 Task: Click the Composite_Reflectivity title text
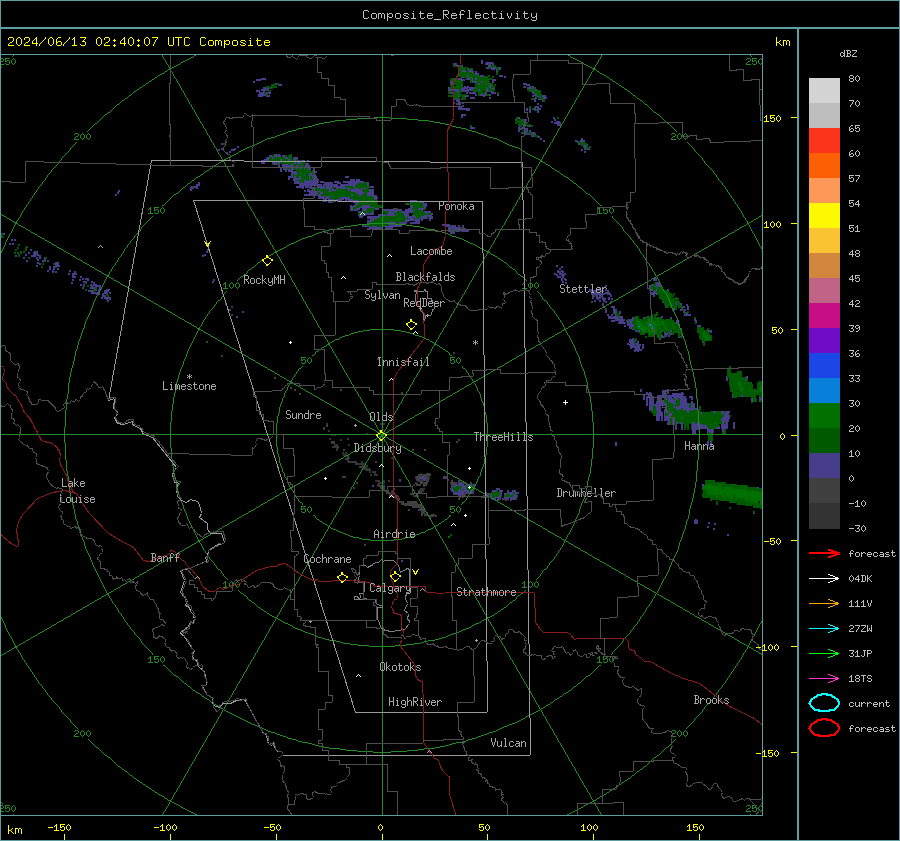(x=449, y=15)
